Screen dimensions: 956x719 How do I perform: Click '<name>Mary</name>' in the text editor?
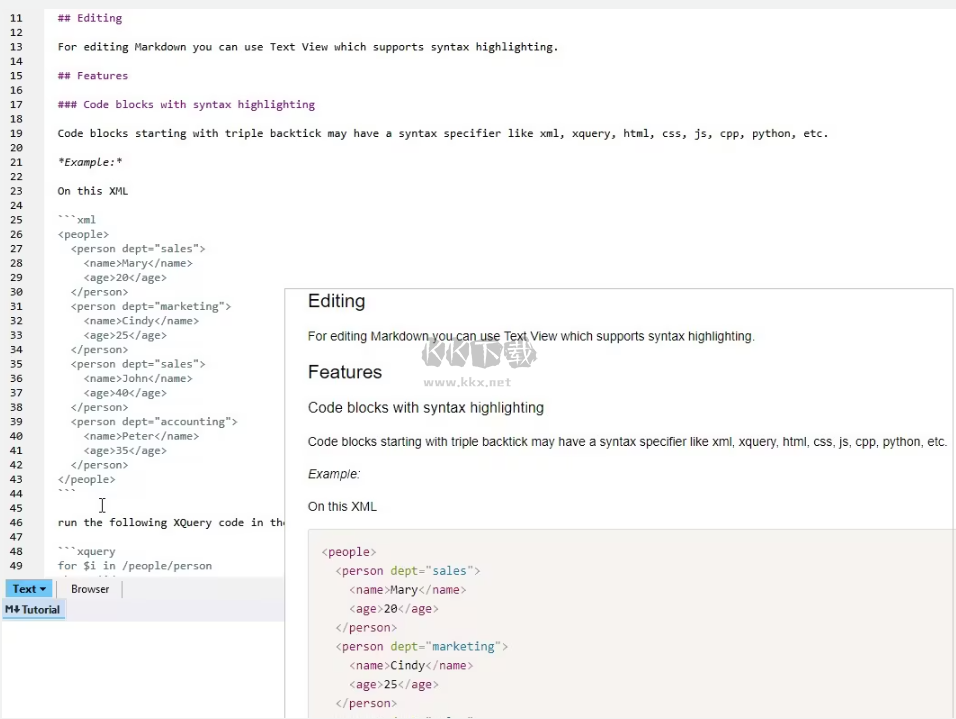tap(138, 263)
